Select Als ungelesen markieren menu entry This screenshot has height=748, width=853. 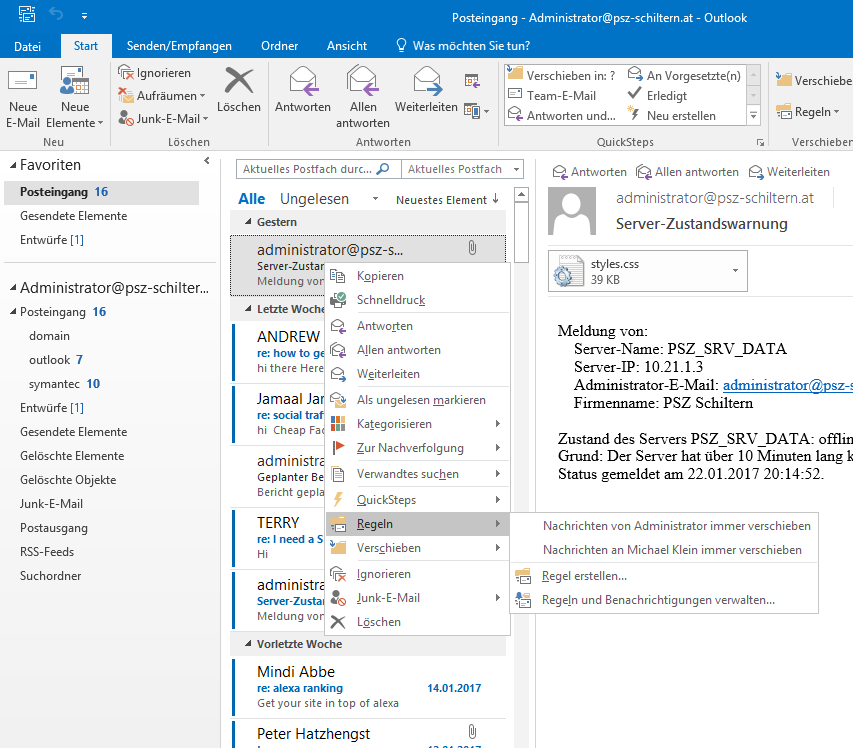click(x=421, y=400)
